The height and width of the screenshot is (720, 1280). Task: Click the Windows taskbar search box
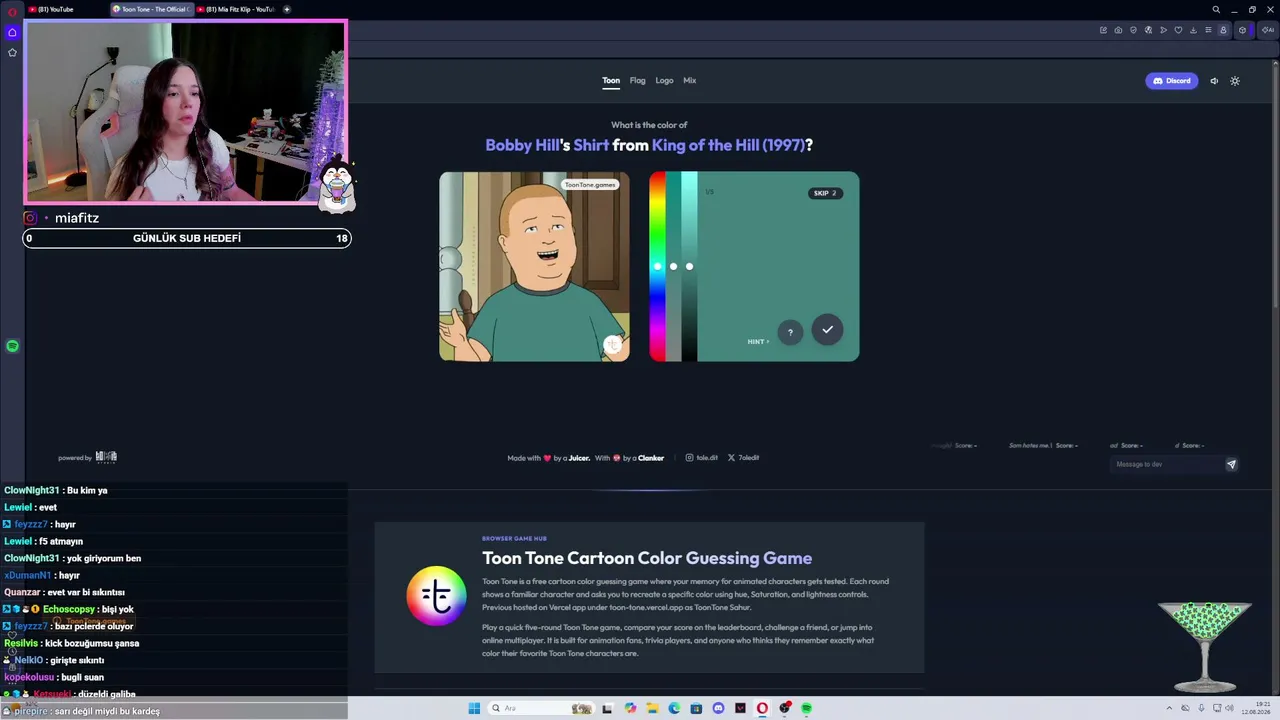point(541,708)
